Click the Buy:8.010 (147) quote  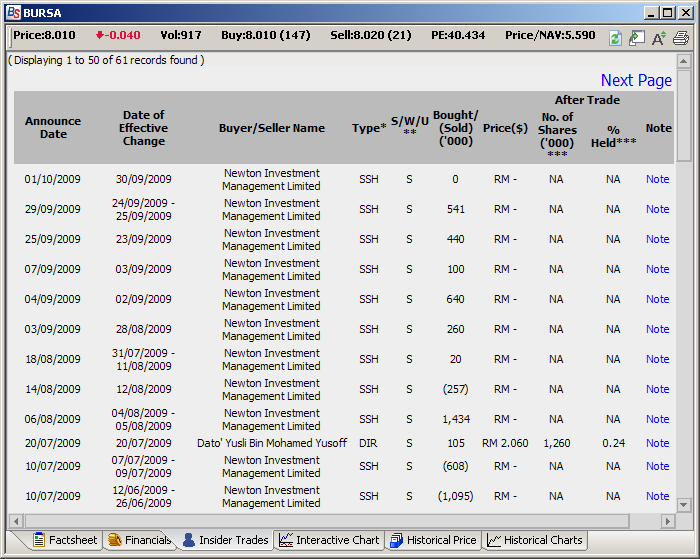[x=266, y=35]
